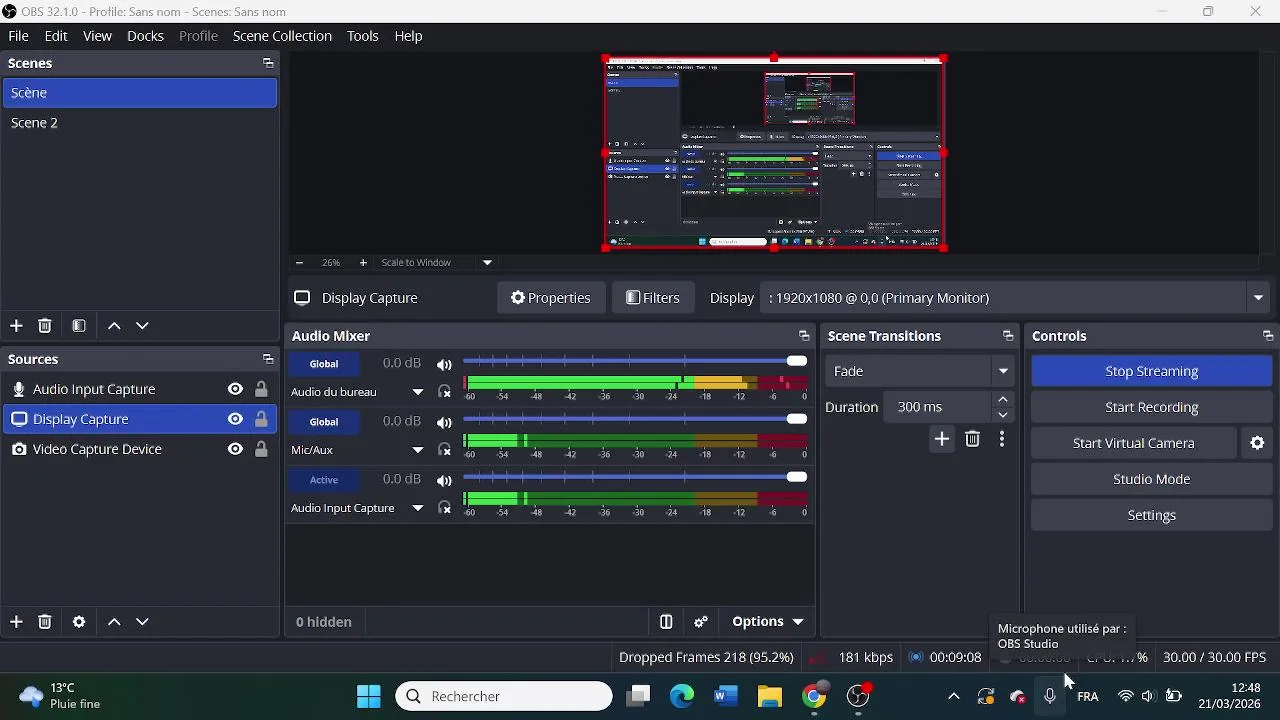Screen dimensions: 1280x720
Task: Expand Audio Input Capture channel menu arrow
Action: click(418, 508)
